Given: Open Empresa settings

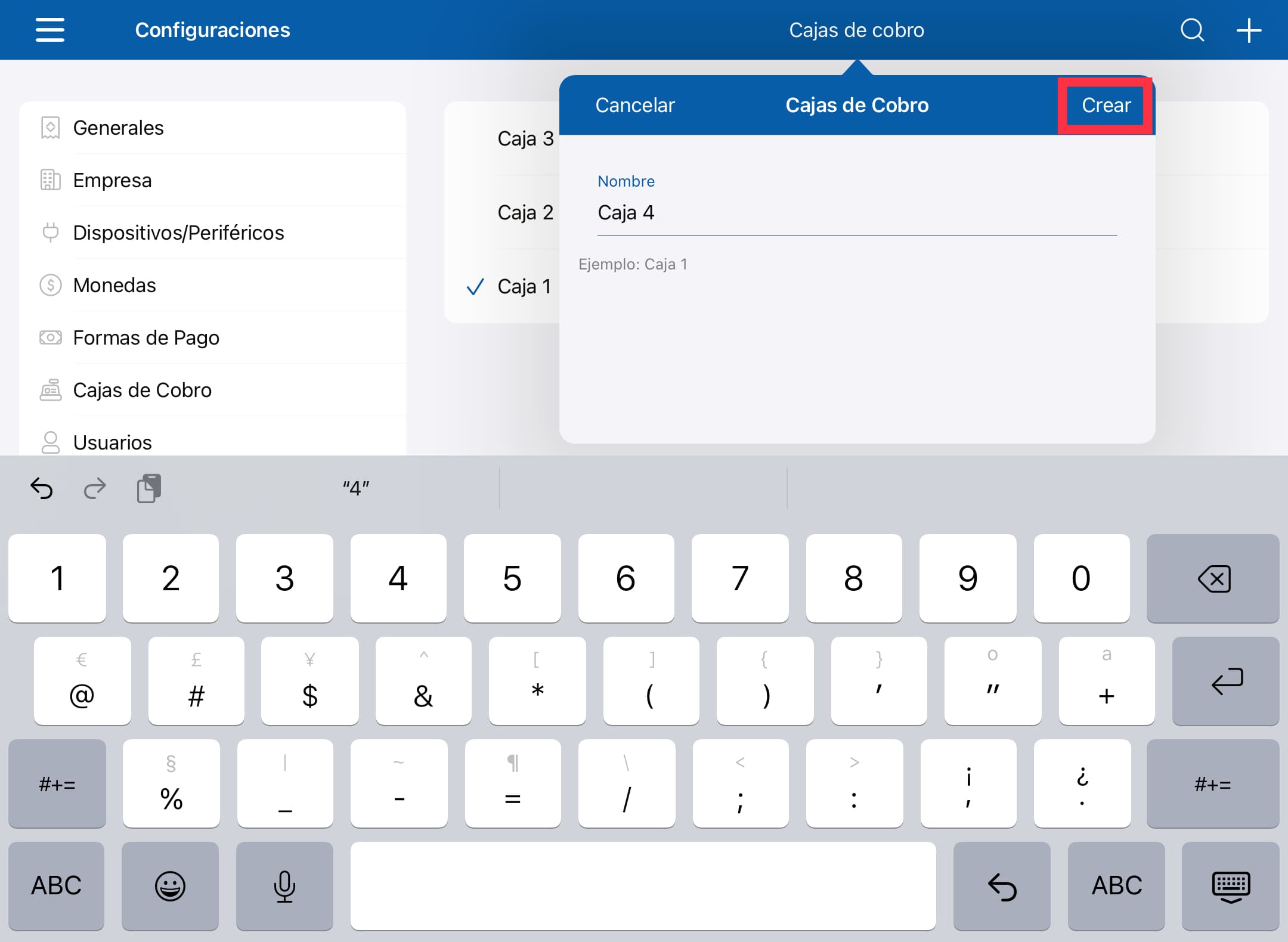Looking at the screenshot, I should [213, 180].
